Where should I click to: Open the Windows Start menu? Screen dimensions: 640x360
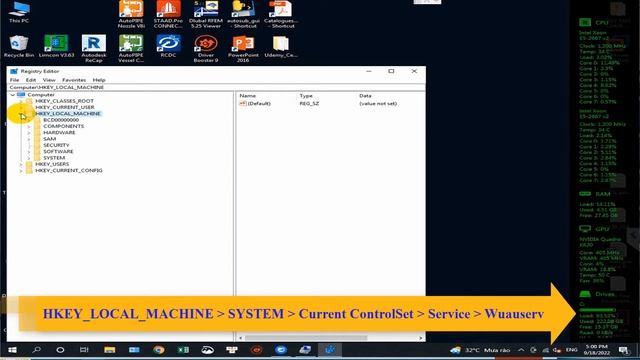pyautogui.click(x=12, y=350)
